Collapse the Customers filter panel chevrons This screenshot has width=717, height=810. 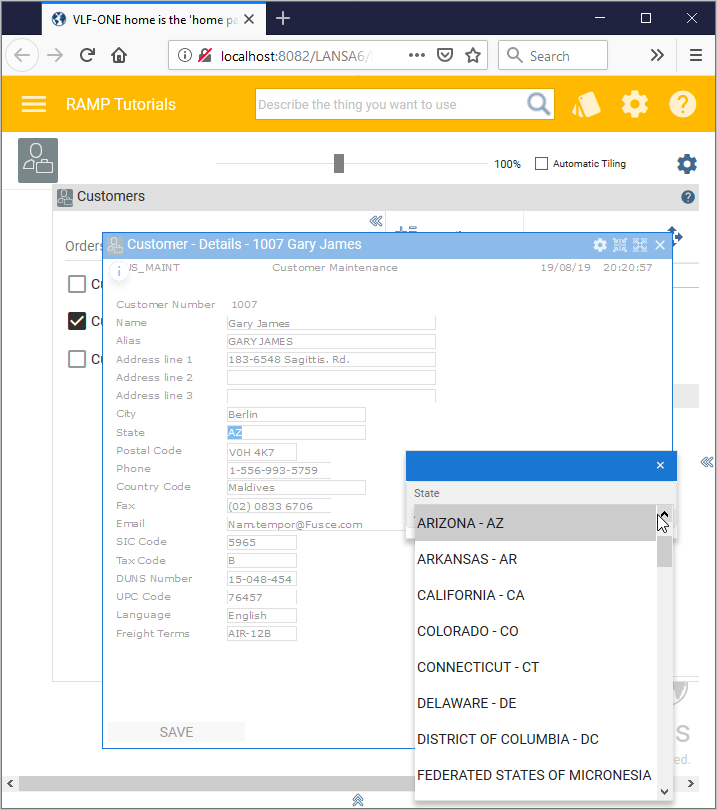(376, 221)
